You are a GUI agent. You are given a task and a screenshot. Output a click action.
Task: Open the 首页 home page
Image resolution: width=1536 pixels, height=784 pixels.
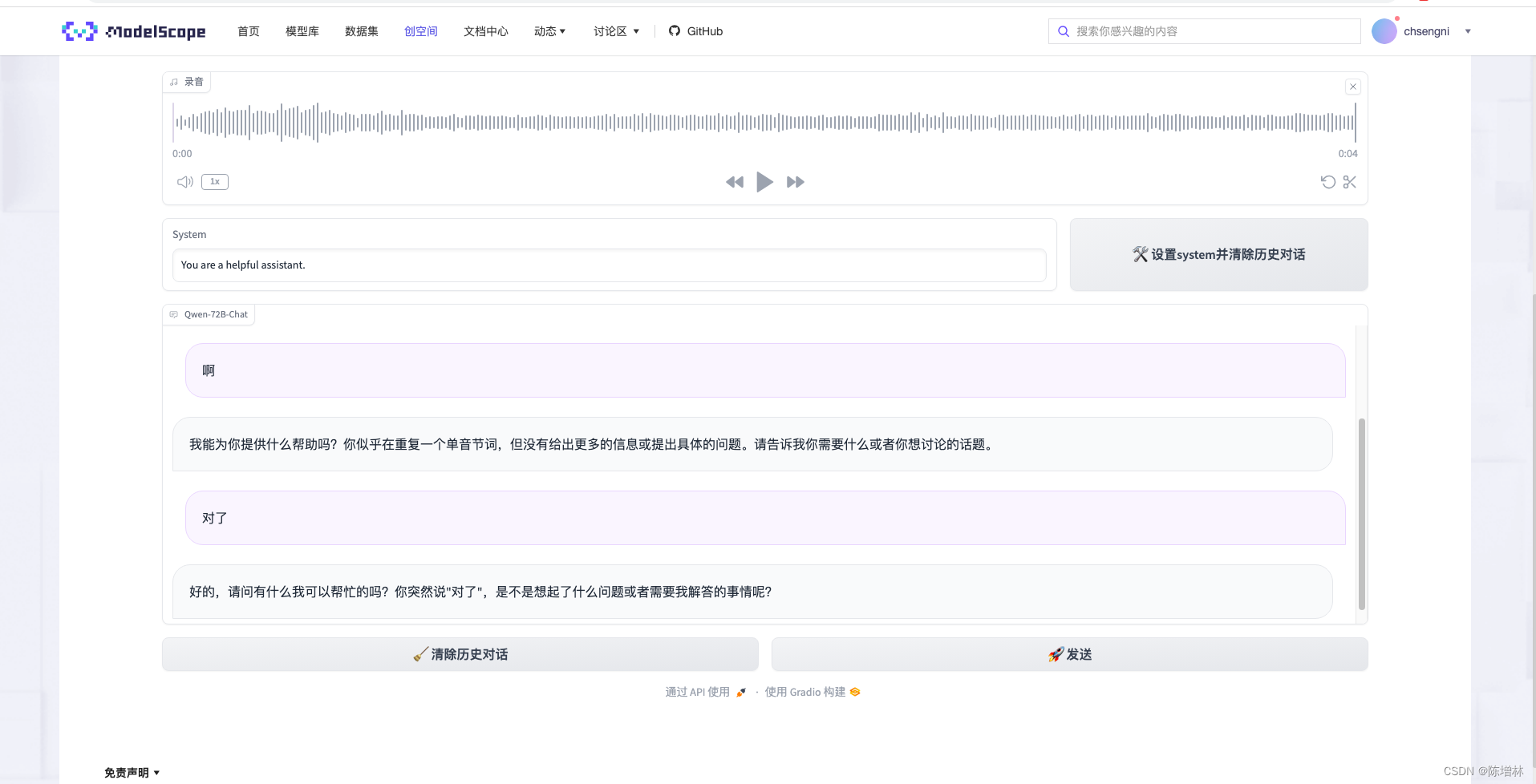tap(249, 31)
